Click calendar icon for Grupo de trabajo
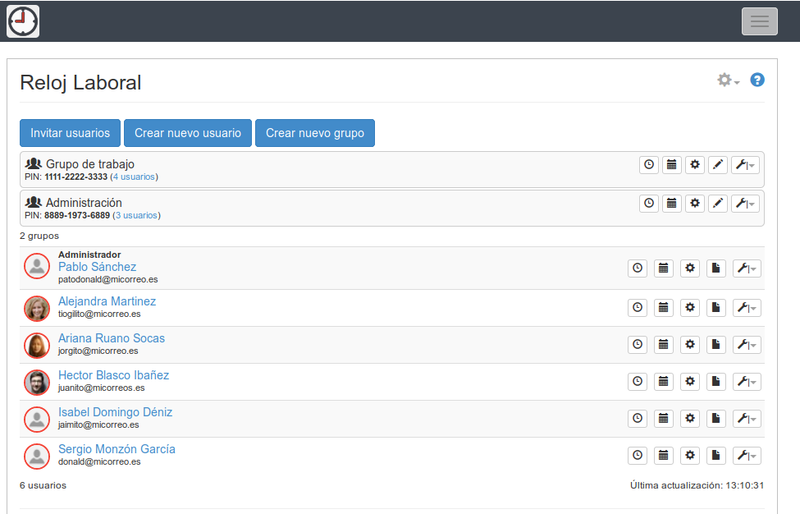This screenshot has width=800, height=514. tap(672, 165)
